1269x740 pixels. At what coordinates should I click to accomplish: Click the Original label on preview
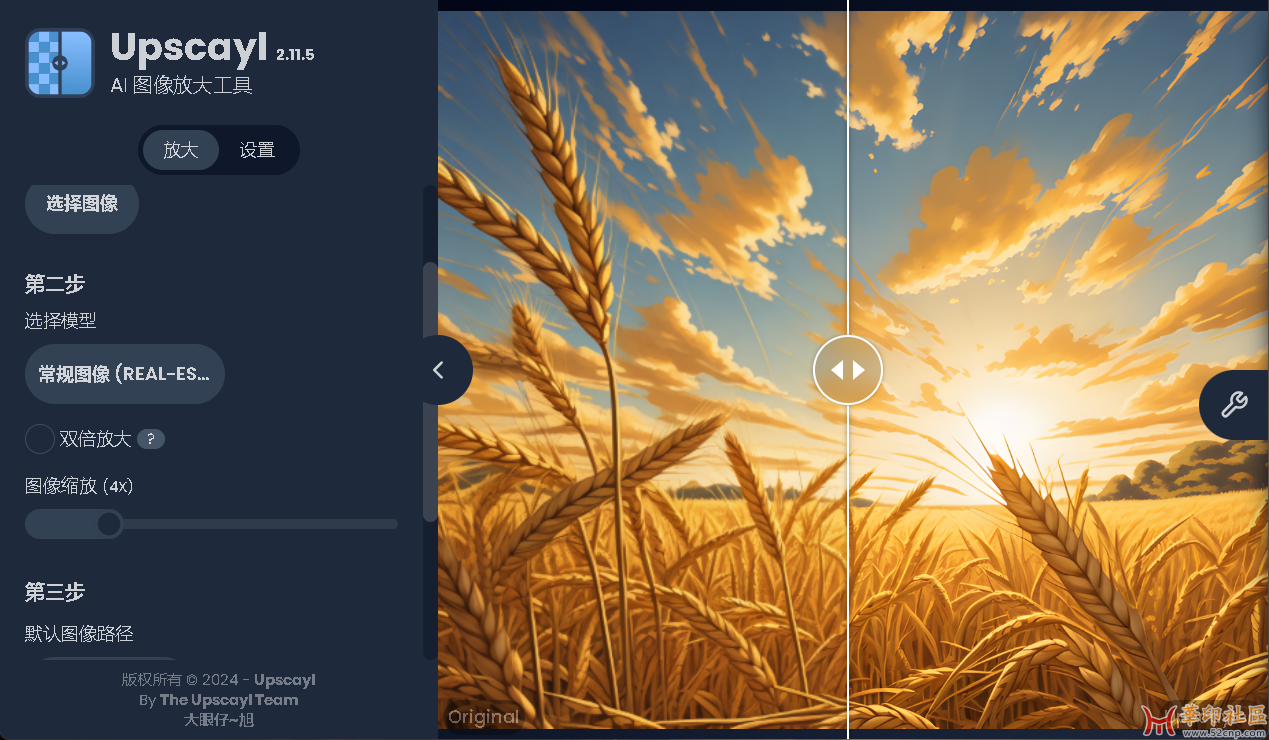[x=484, y=716]
